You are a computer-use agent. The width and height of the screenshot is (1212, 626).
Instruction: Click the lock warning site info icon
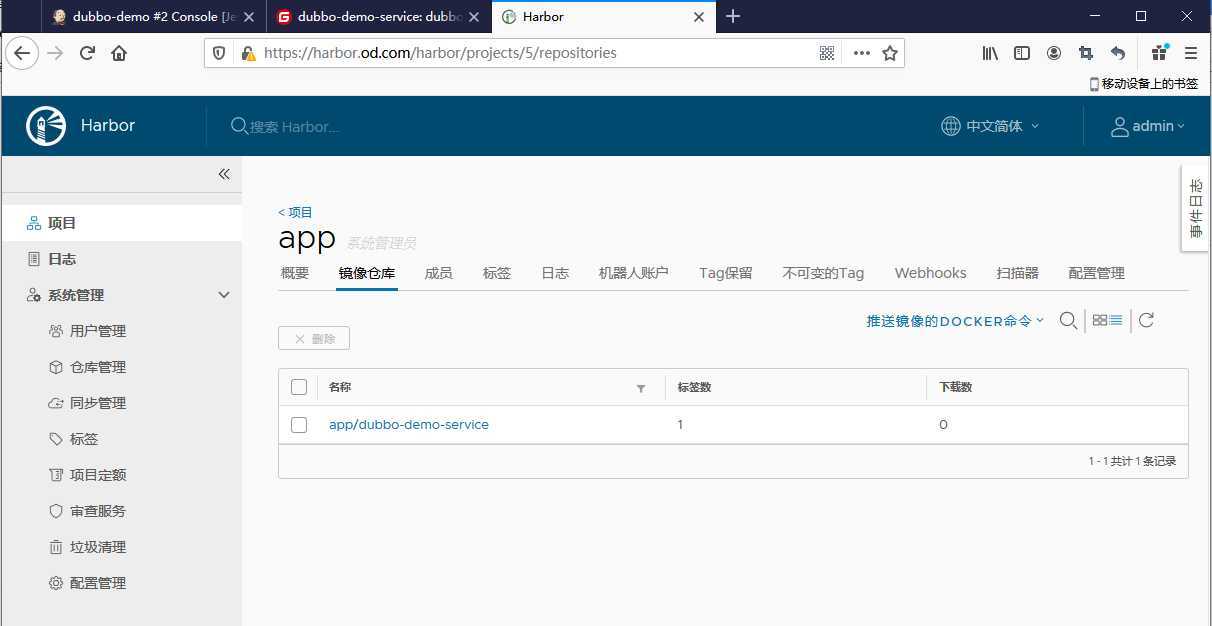coord(247,53)
